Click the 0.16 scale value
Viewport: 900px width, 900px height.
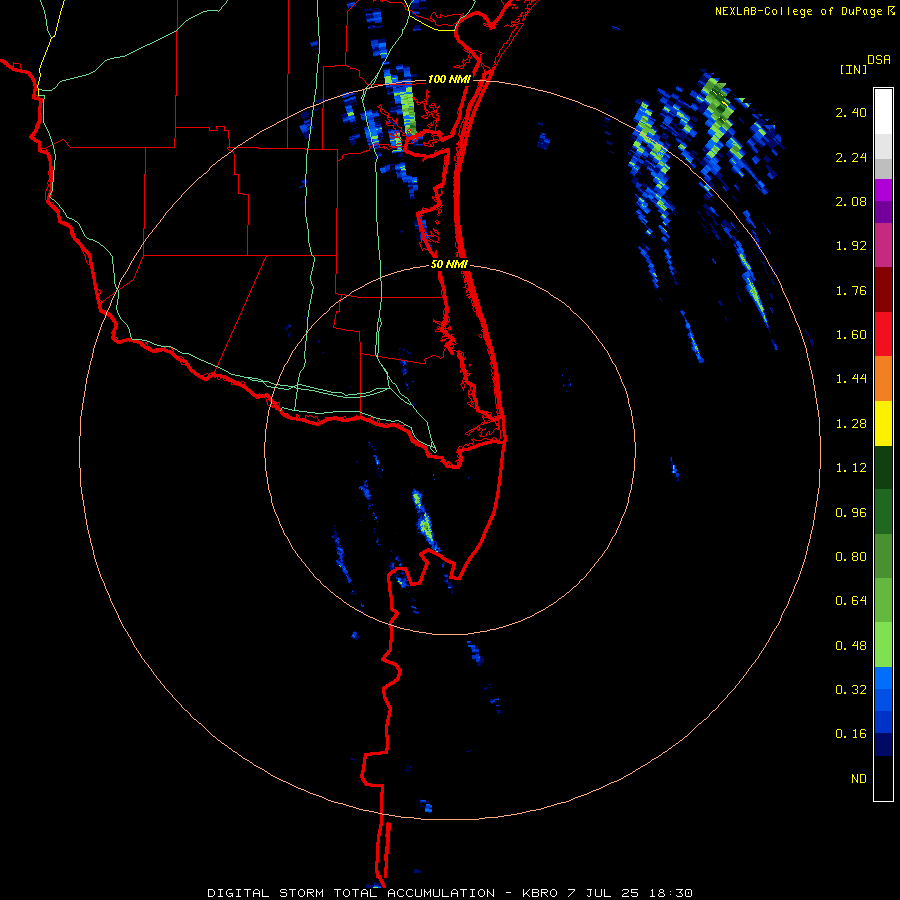coord(851,734)
